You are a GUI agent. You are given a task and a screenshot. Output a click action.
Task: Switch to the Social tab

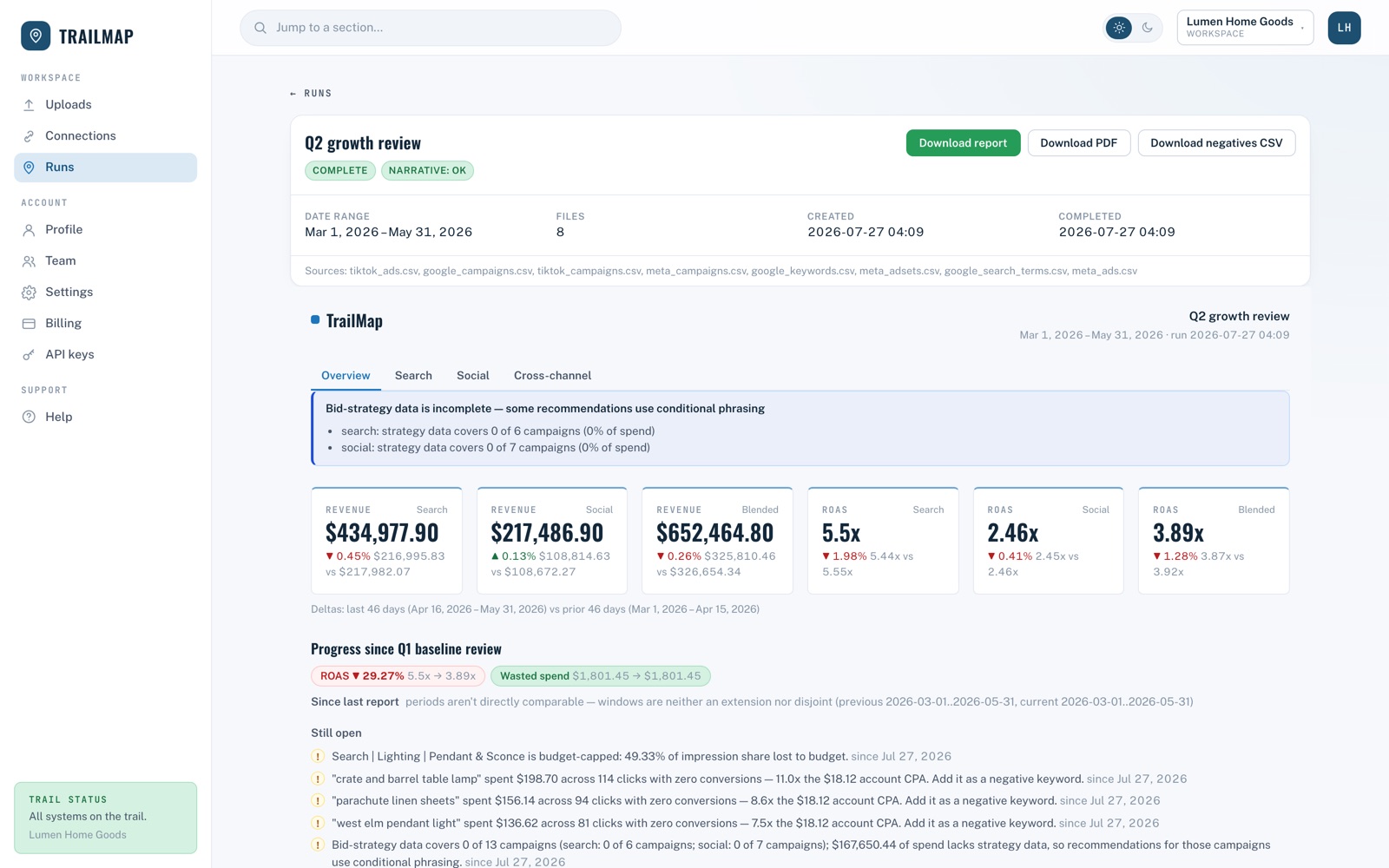point(473,376)
